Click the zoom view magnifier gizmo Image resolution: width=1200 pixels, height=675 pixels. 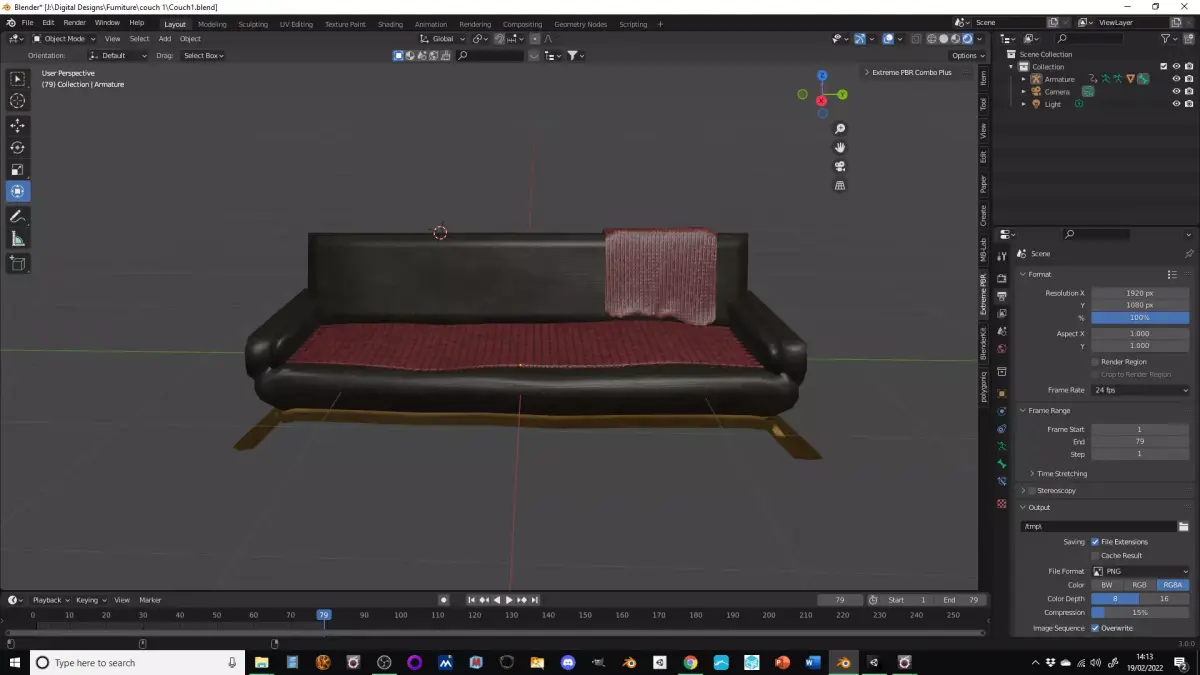click(x=840, y=129)
